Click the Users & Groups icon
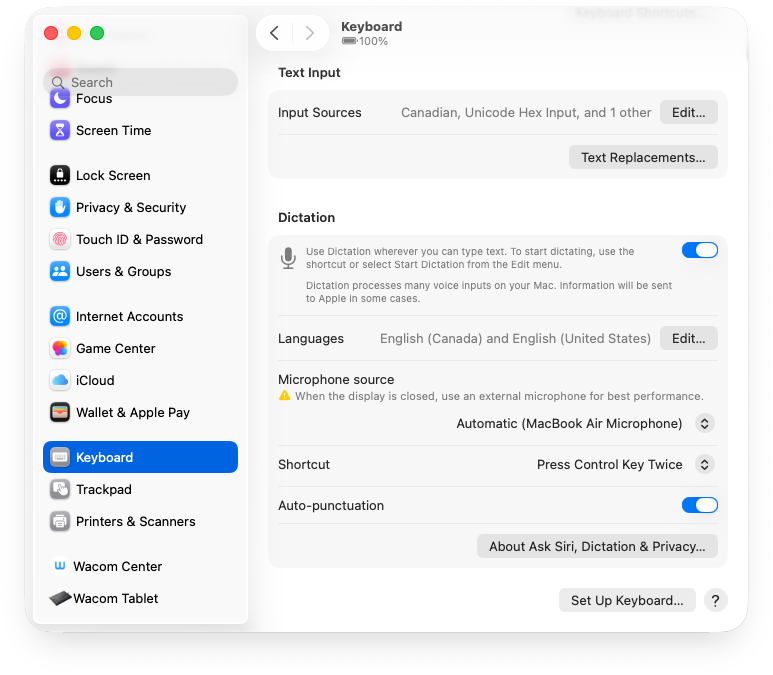 (60, 271)
